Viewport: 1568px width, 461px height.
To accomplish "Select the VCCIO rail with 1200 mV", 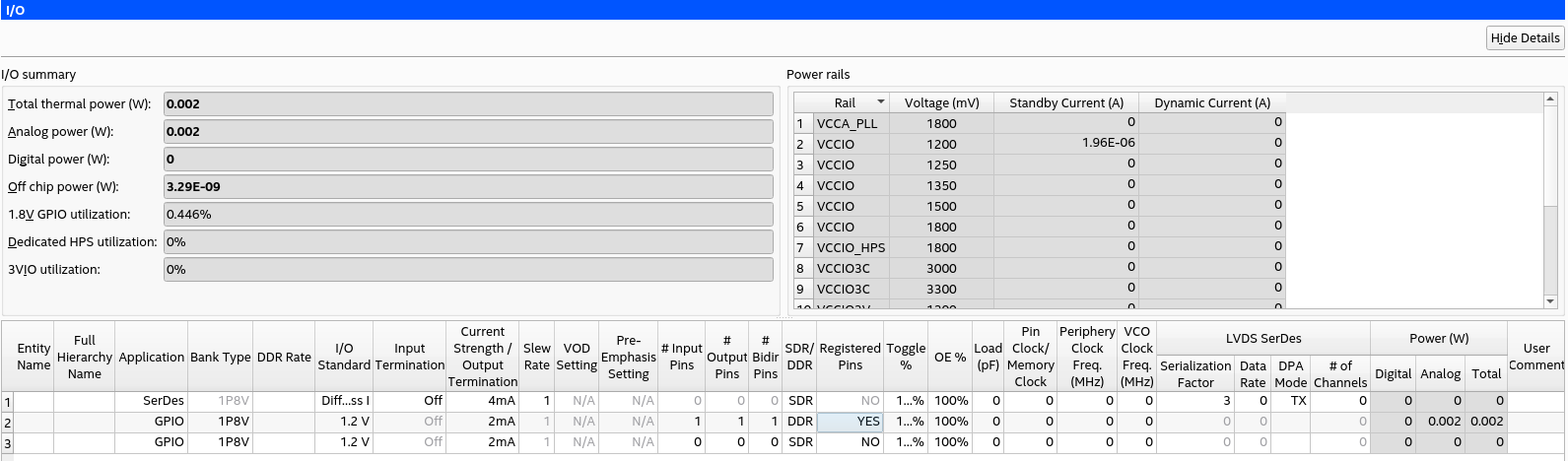I will click(1040, 144).
